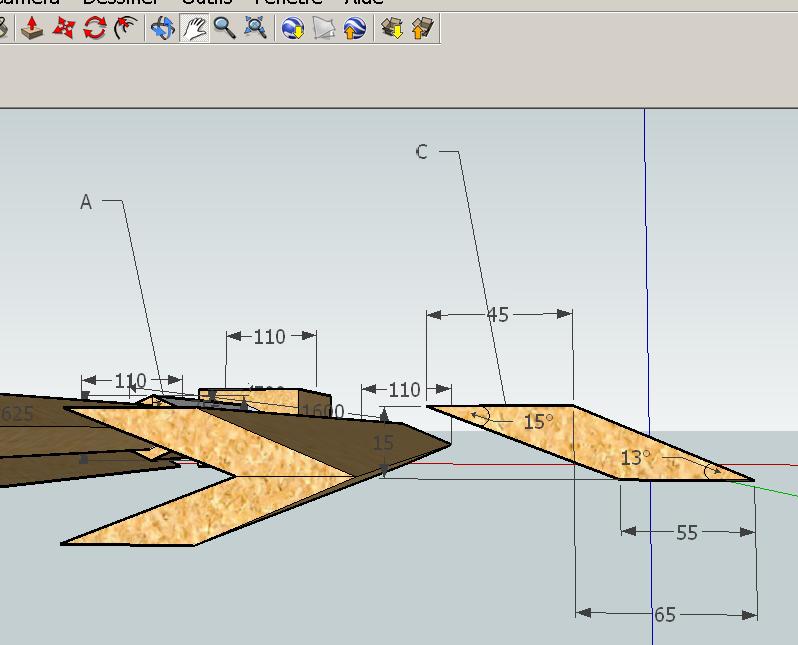Select the text label A
Image resolution: width=798 pixels, height=645 pixels.
pyautogui.click(x=86, y=202)
